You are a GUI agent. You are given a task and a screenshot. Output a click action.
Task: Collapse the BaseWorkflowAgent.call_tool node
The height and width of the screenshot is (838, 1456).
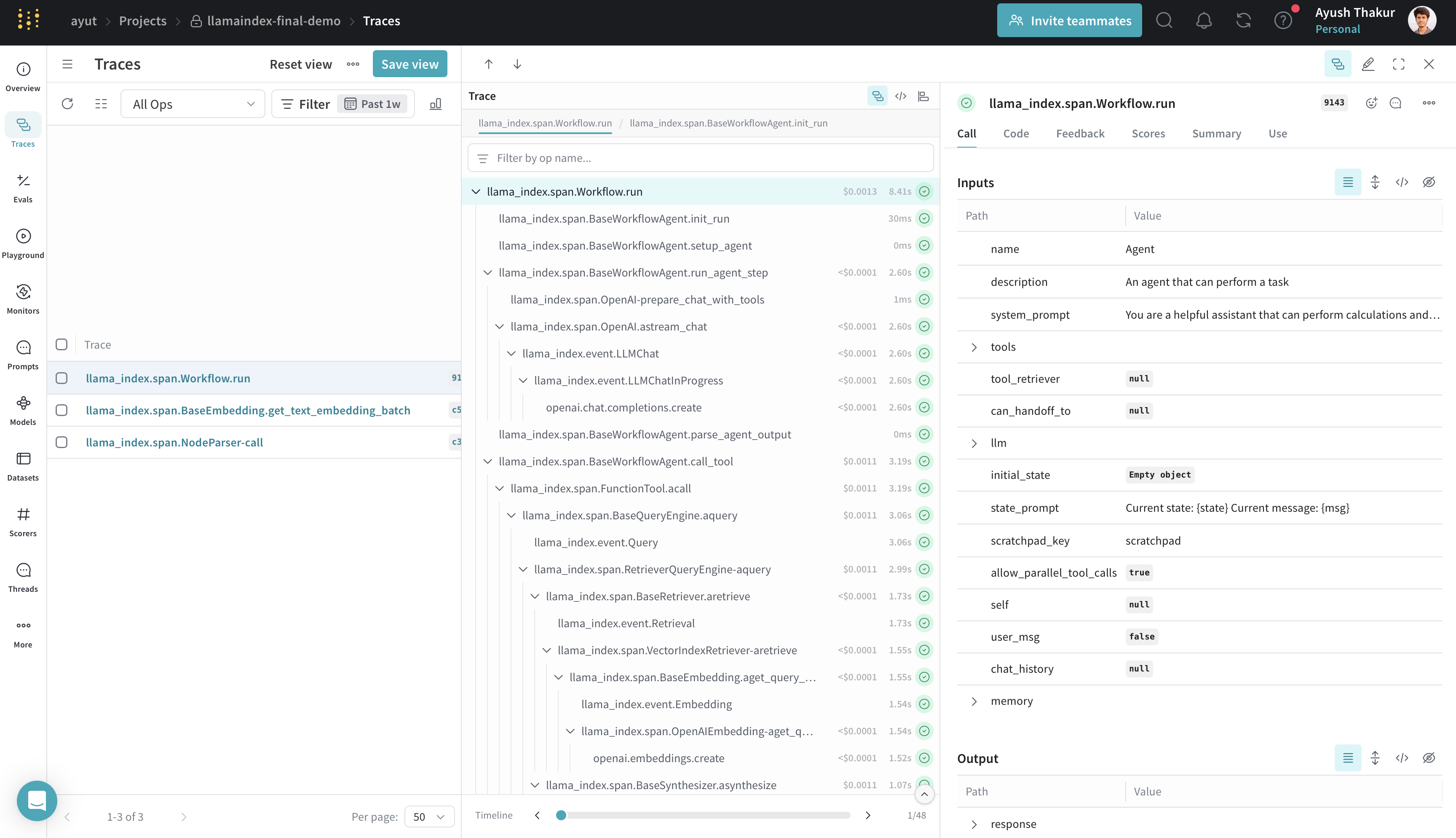[x=487, y=461]
